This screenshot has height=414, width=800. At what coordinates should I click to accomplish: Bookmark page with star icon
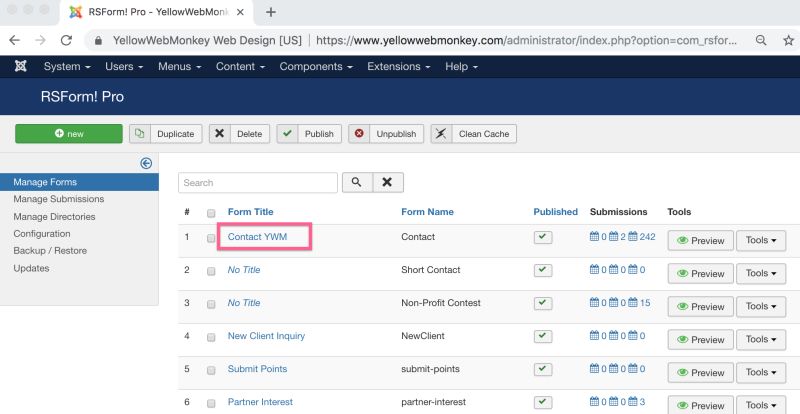(788, 40)
